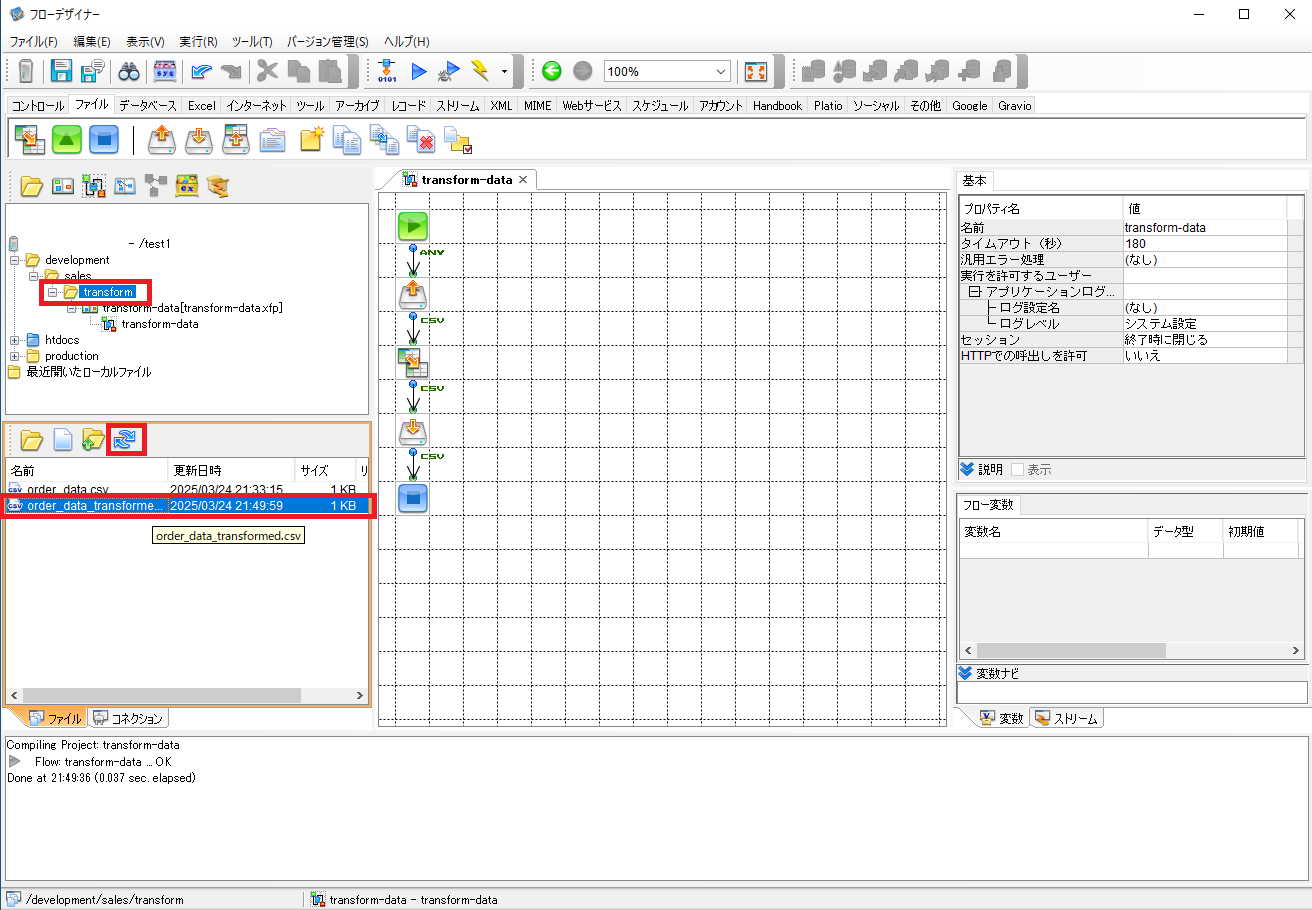Start debug execution with the bug icon
The height and width of the screenshot is (910, 1312).
(x=449, y=70)
